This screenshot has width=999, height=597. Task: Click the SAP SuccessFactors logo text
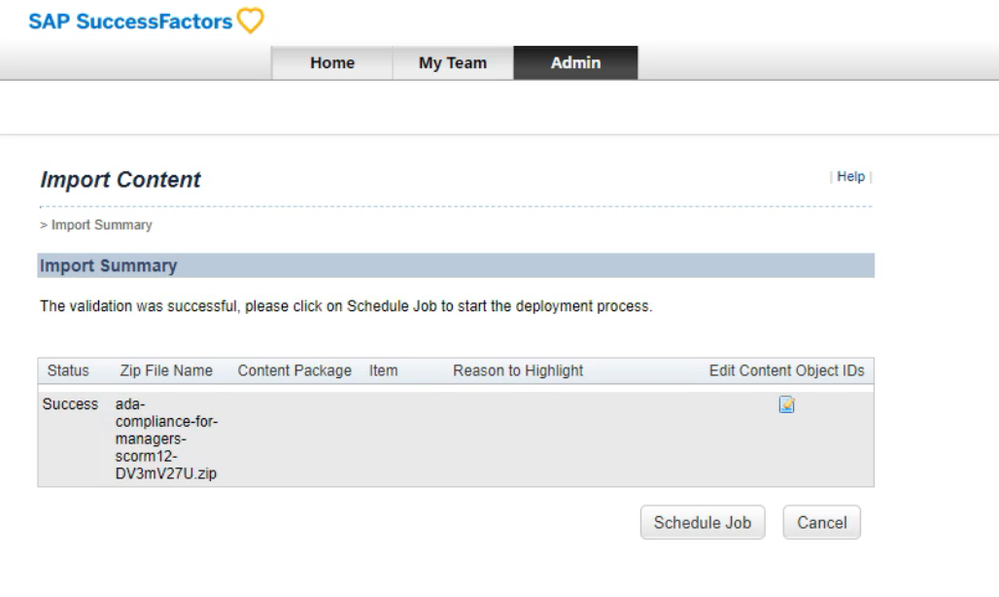(130, 21)
